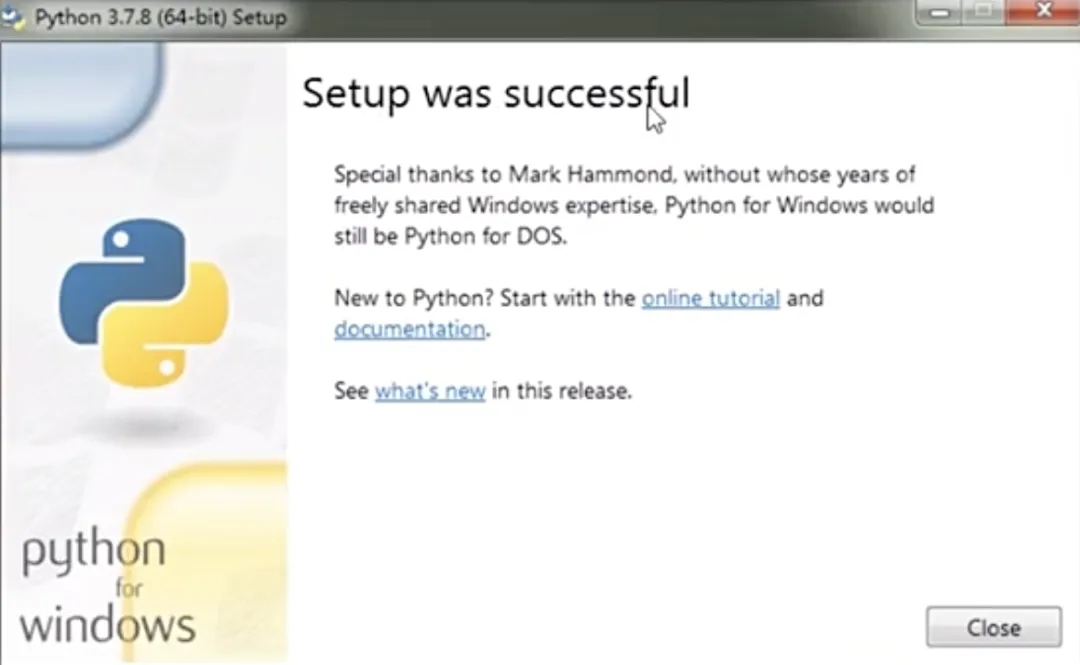The width and height of the screenshot is (1080, 665).
Task: Click the "in this release" text
Action: pos(561,390)
